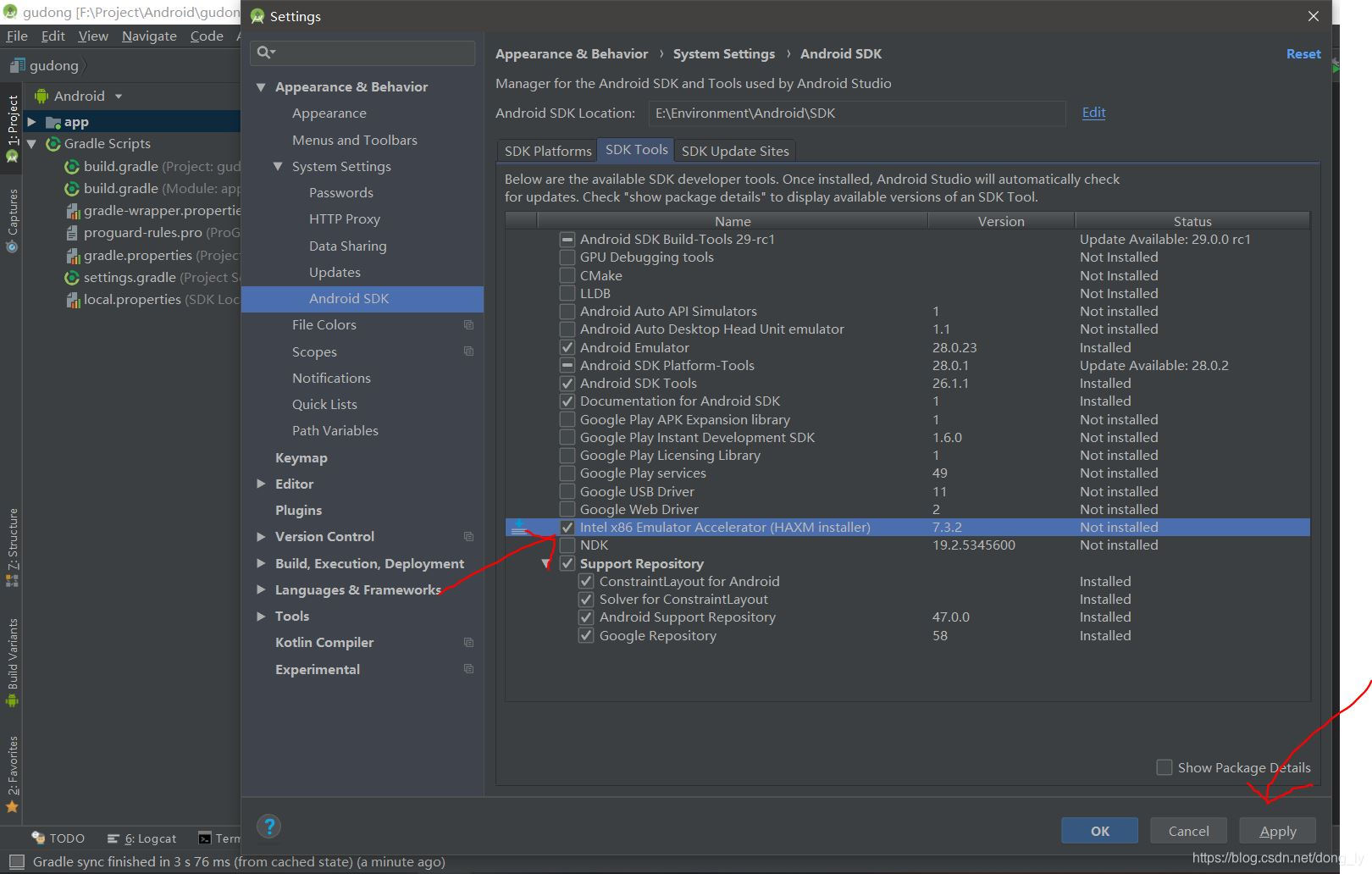
Task: Check the LLDB checkbox
Action: point(567,294)
